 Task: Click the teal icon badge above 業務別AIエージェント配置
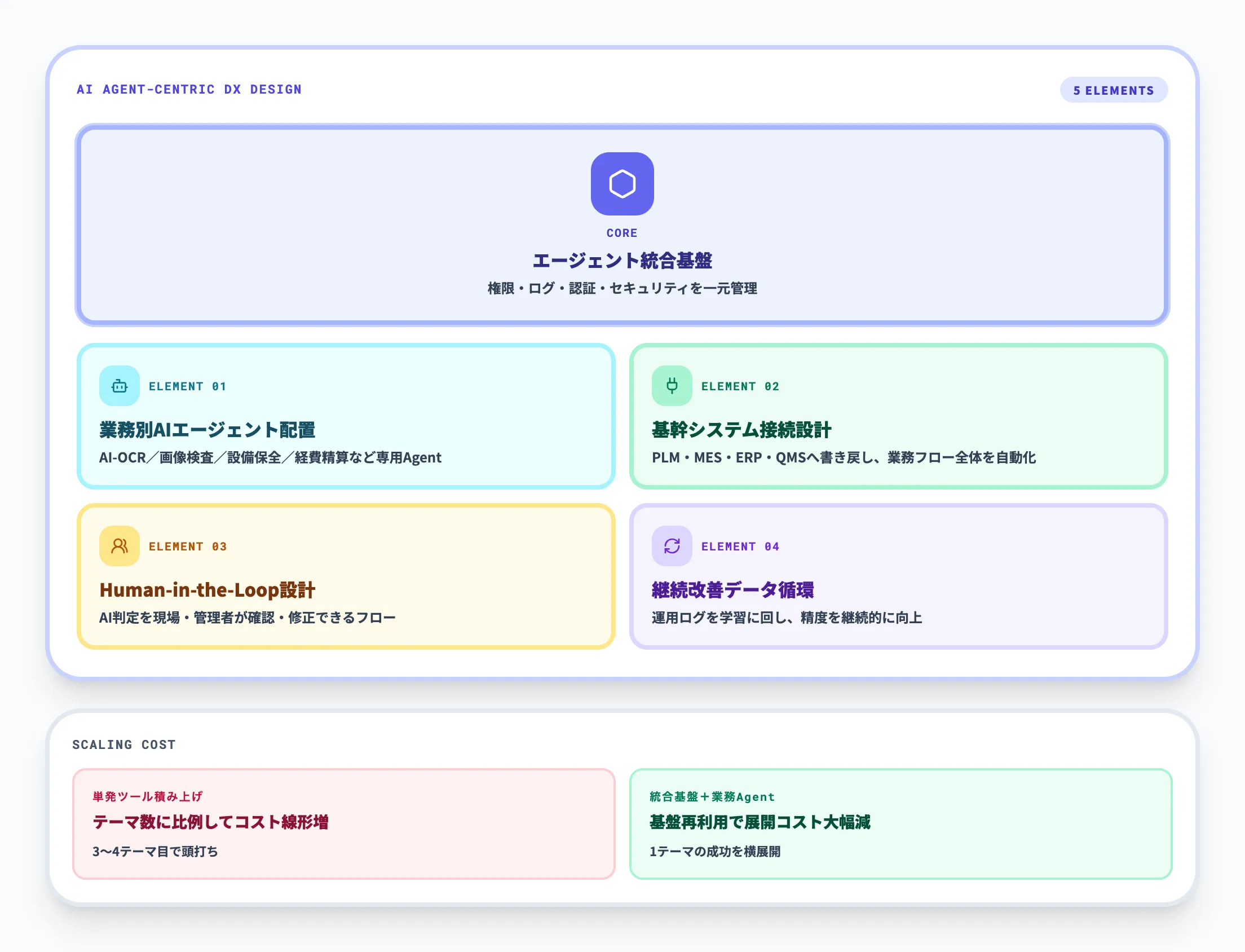pyautogui.click(x=119, y=385)
